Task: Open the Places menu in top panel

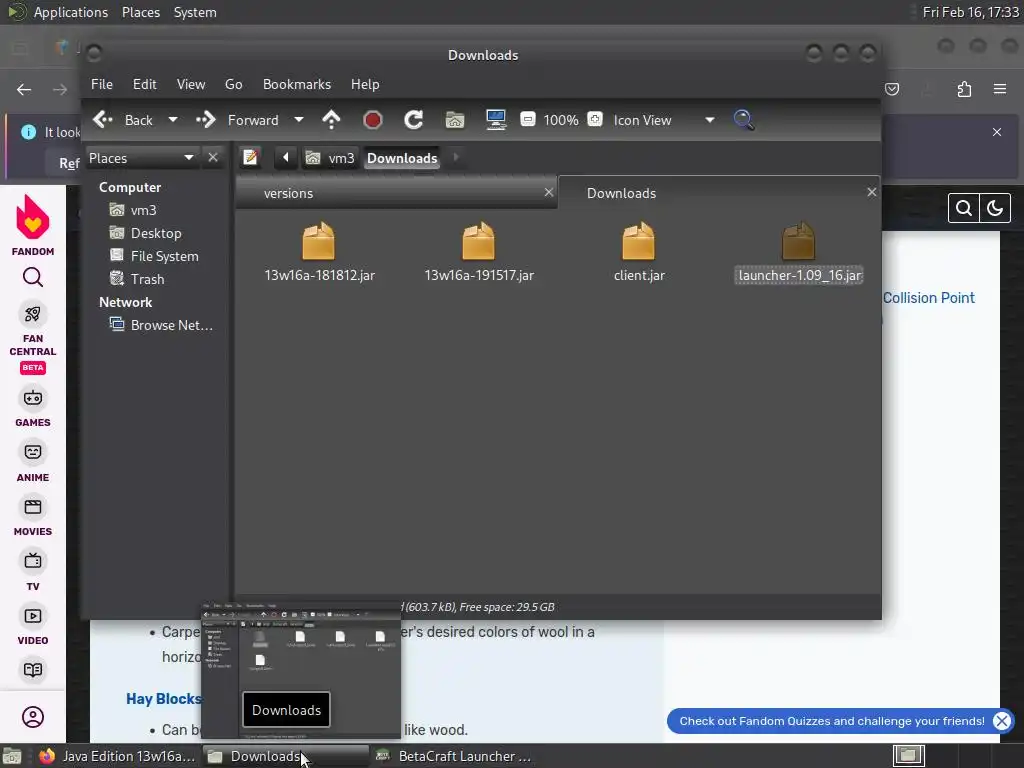Action: tap(140, 12)
